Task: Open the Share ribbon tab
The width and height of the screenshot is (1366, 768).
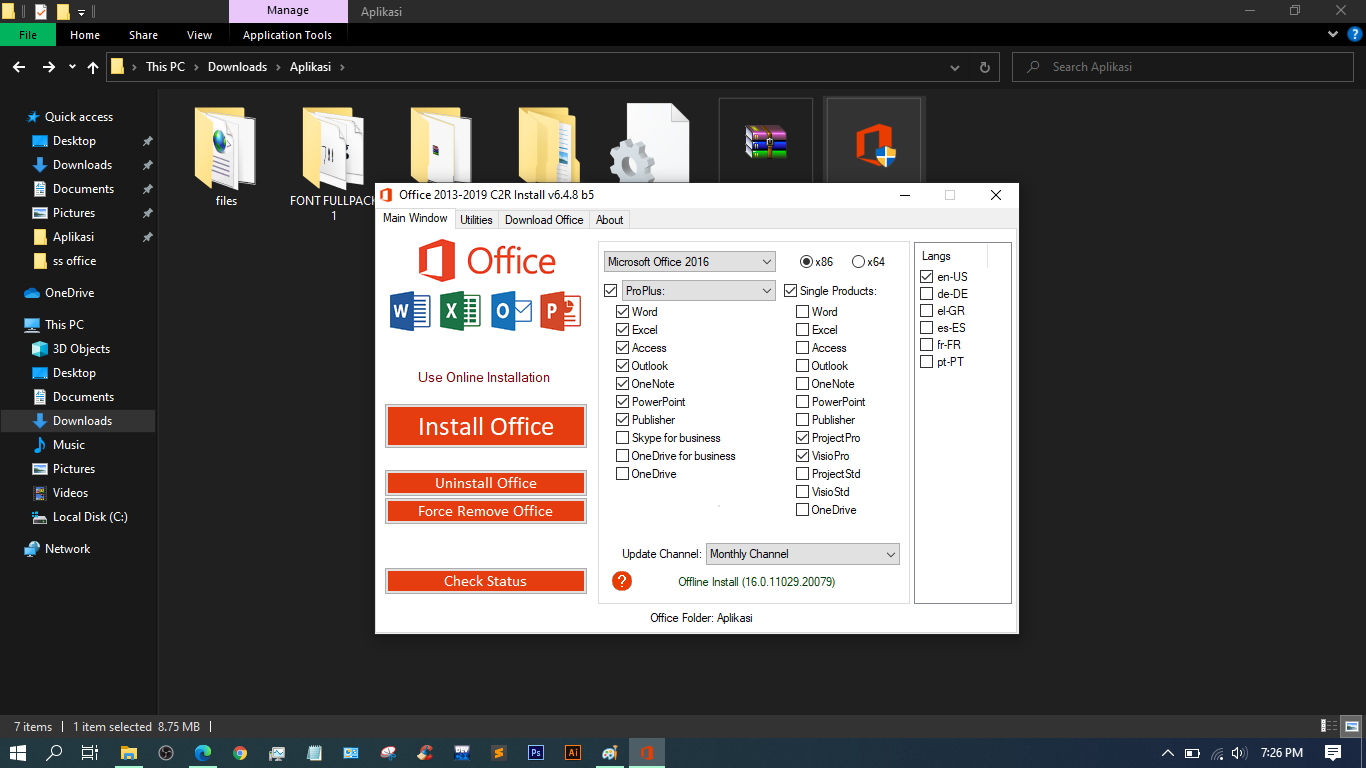Action: 143,35
